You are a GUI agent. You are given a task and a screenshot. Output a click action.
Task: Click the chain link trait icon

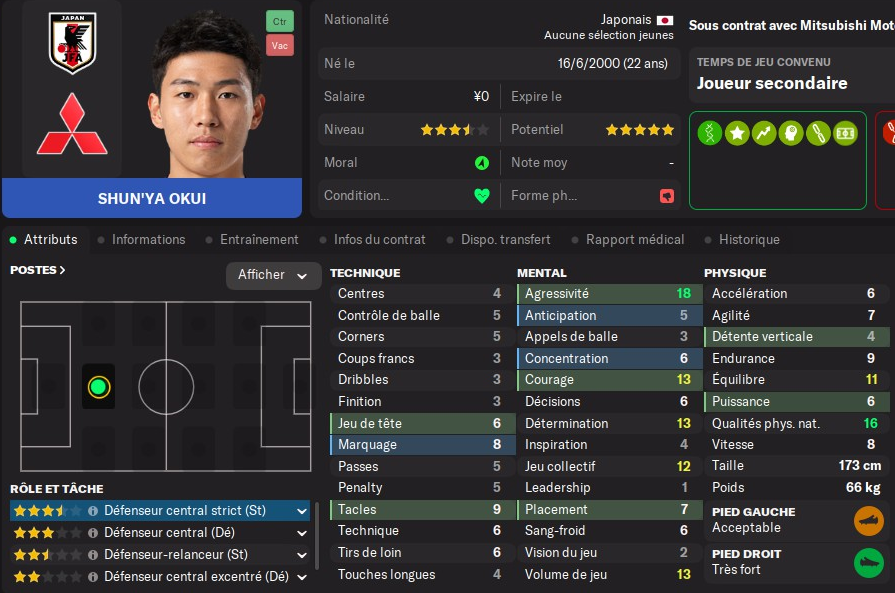pyautogui.click(x=818, y=133)
